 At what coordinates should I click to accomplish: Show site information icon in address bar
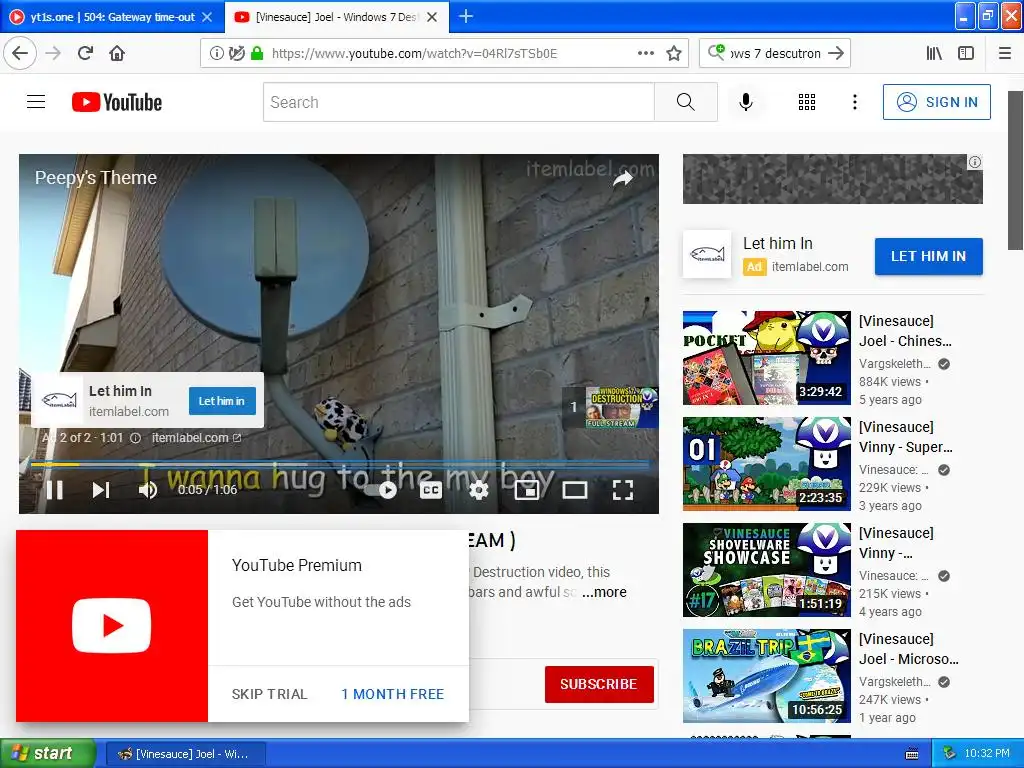point(216,53)
